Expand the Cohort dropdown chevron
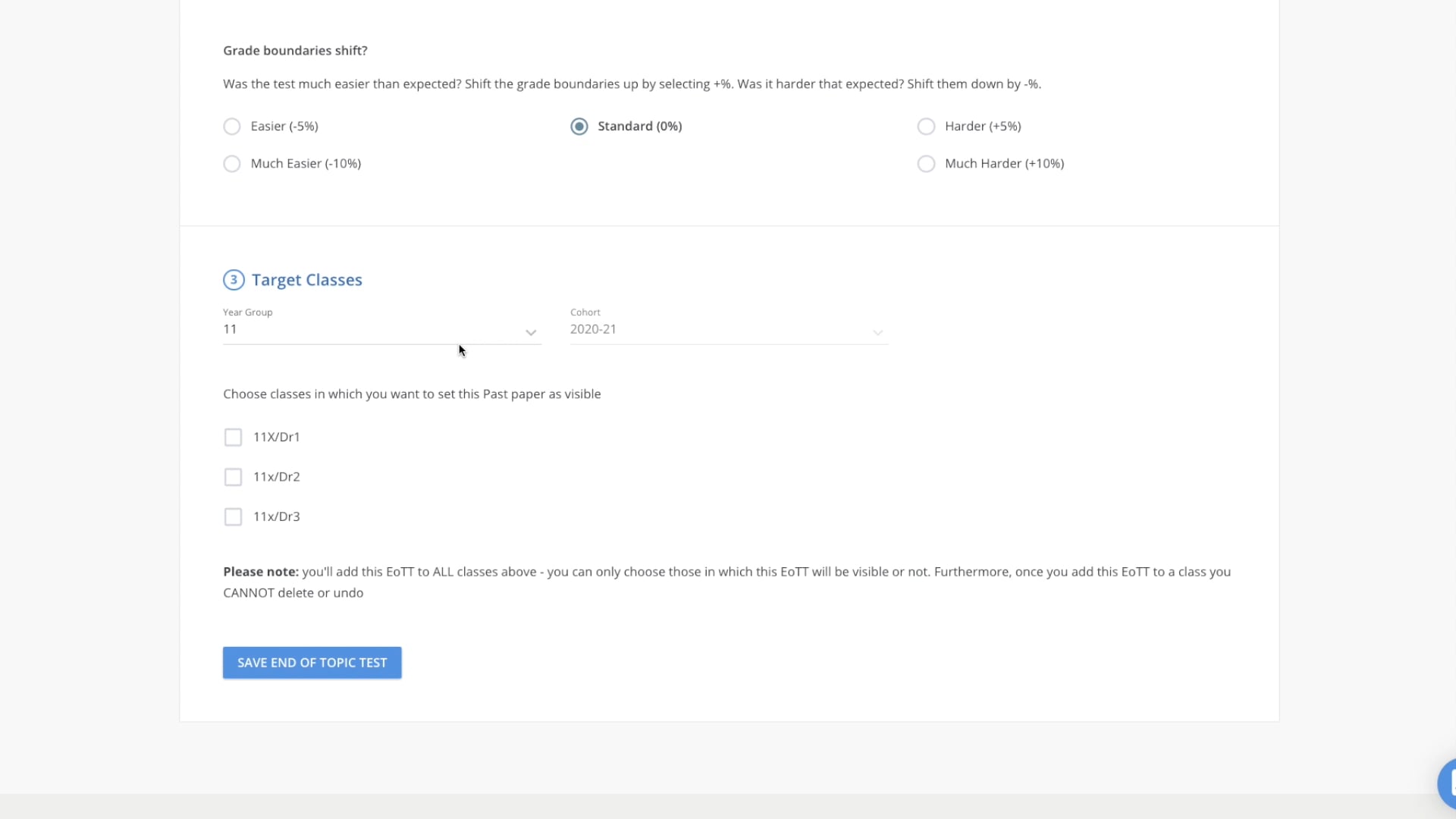The image size is (1456, 819). [877, 333]
